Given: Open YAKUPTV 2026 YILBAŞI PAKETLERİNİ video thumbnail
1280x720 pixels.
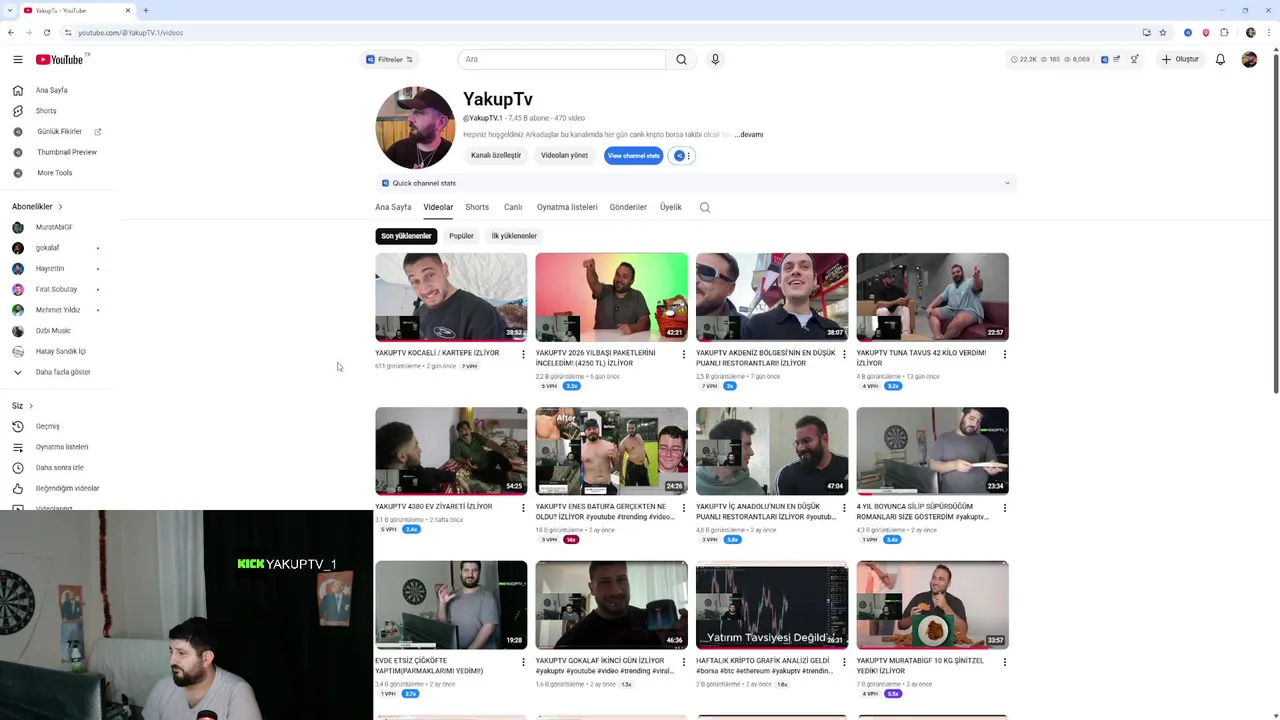Looking at the screenshot, I should click(612, 297).
